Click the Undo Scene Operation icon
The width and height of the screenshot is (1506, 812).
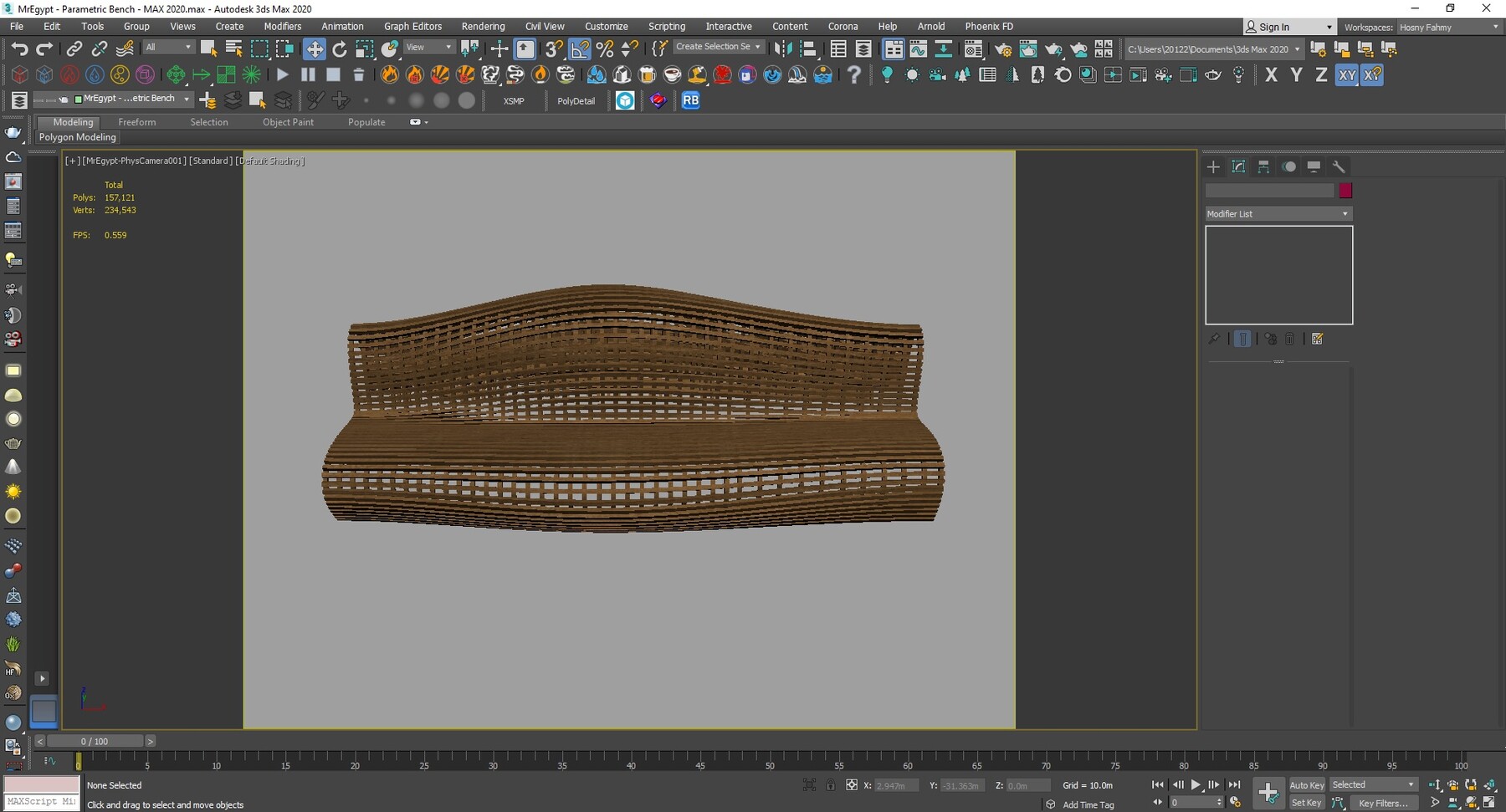click(x=20, y=49)
